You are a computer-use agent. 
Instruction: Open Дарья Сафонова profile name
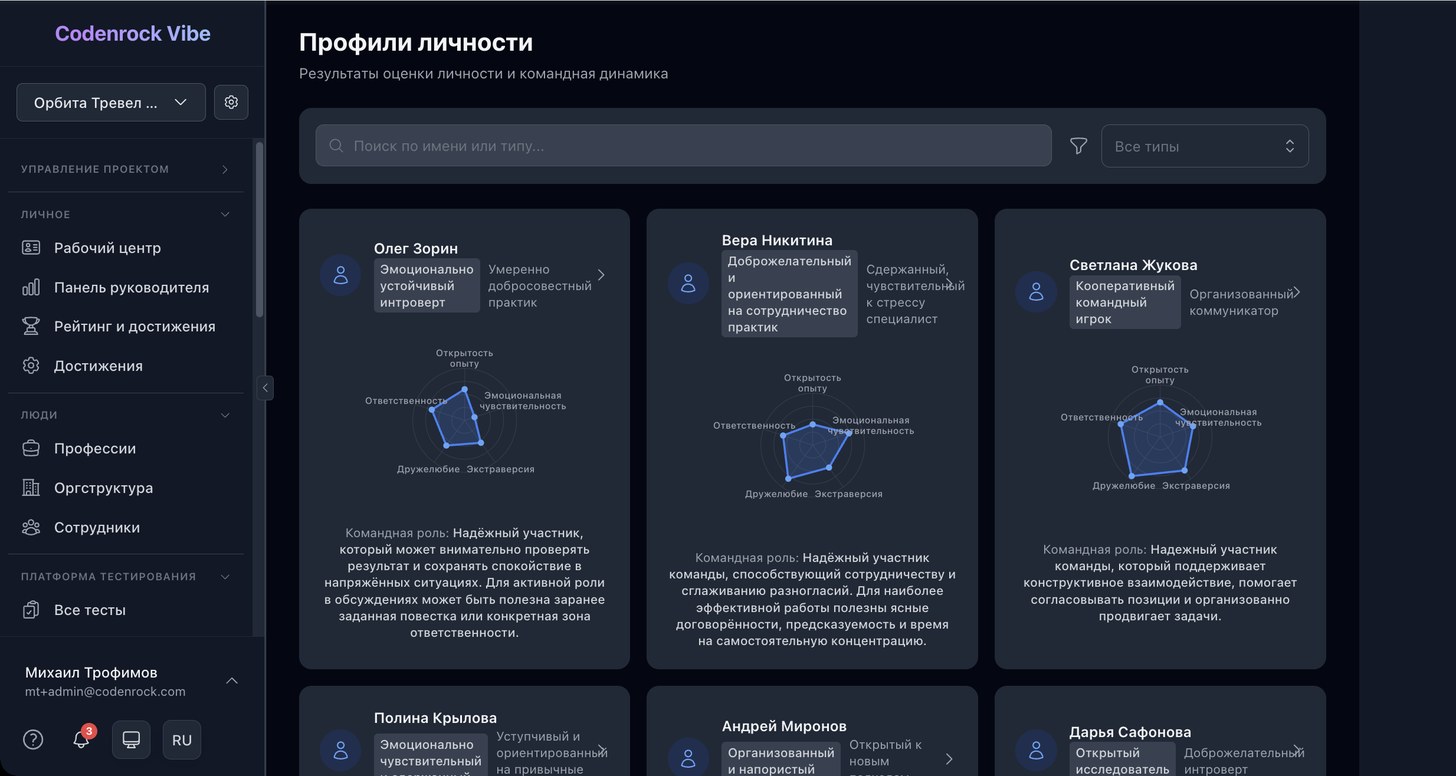point(1130,732)
